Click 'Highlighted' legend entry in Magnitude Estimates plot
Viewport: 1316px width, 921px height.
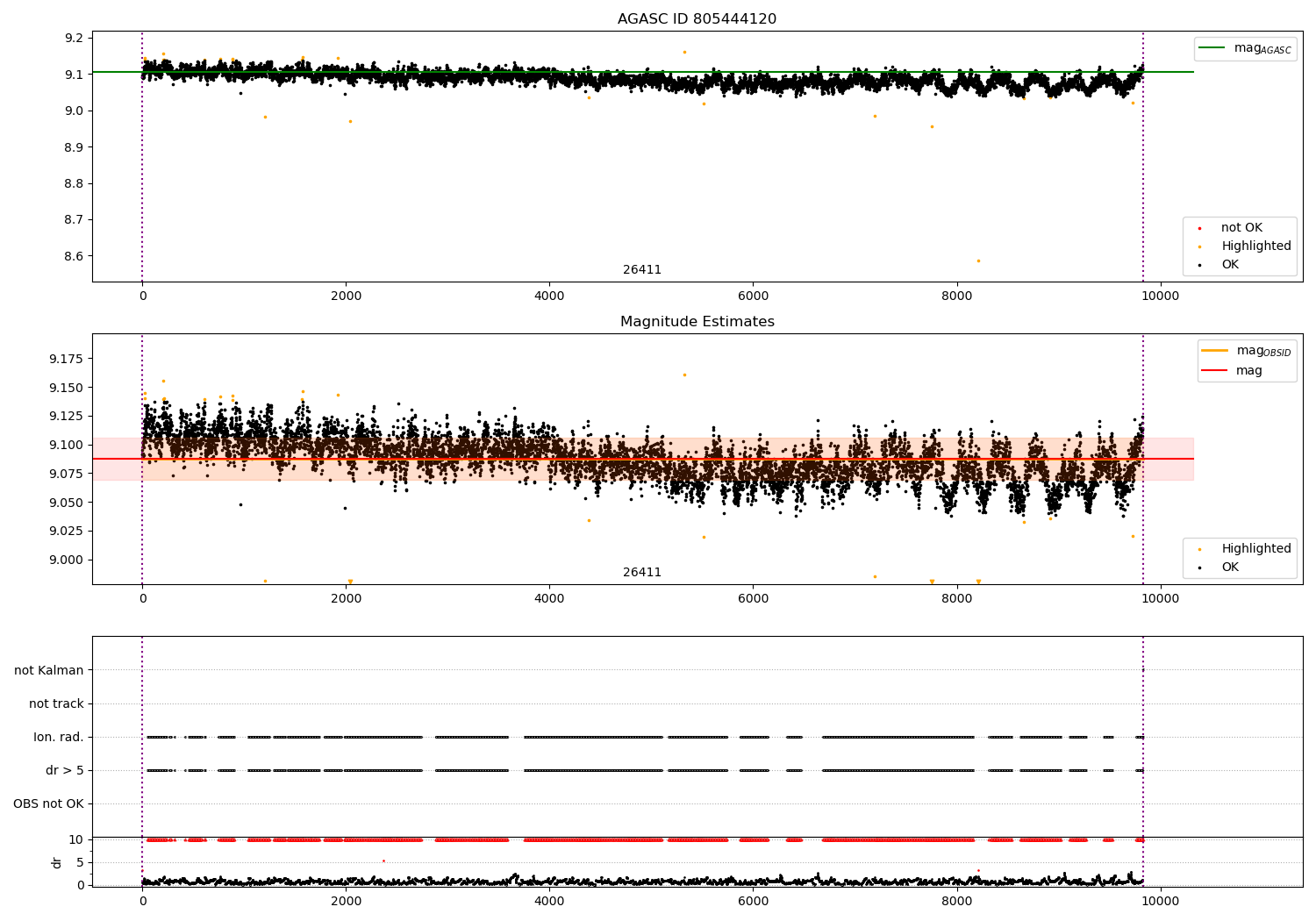click(x=1256, y=549)
